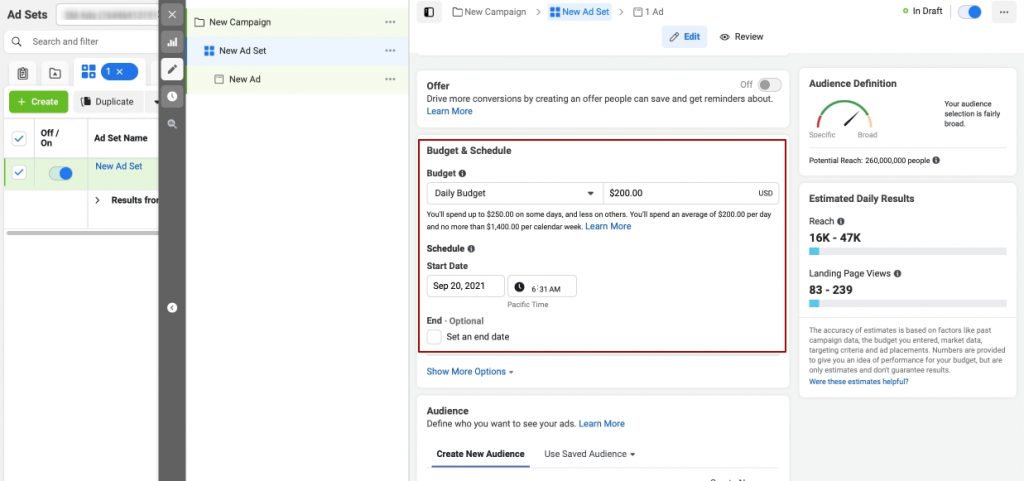Open the history clock icon in sidebar

coord(172,96)
